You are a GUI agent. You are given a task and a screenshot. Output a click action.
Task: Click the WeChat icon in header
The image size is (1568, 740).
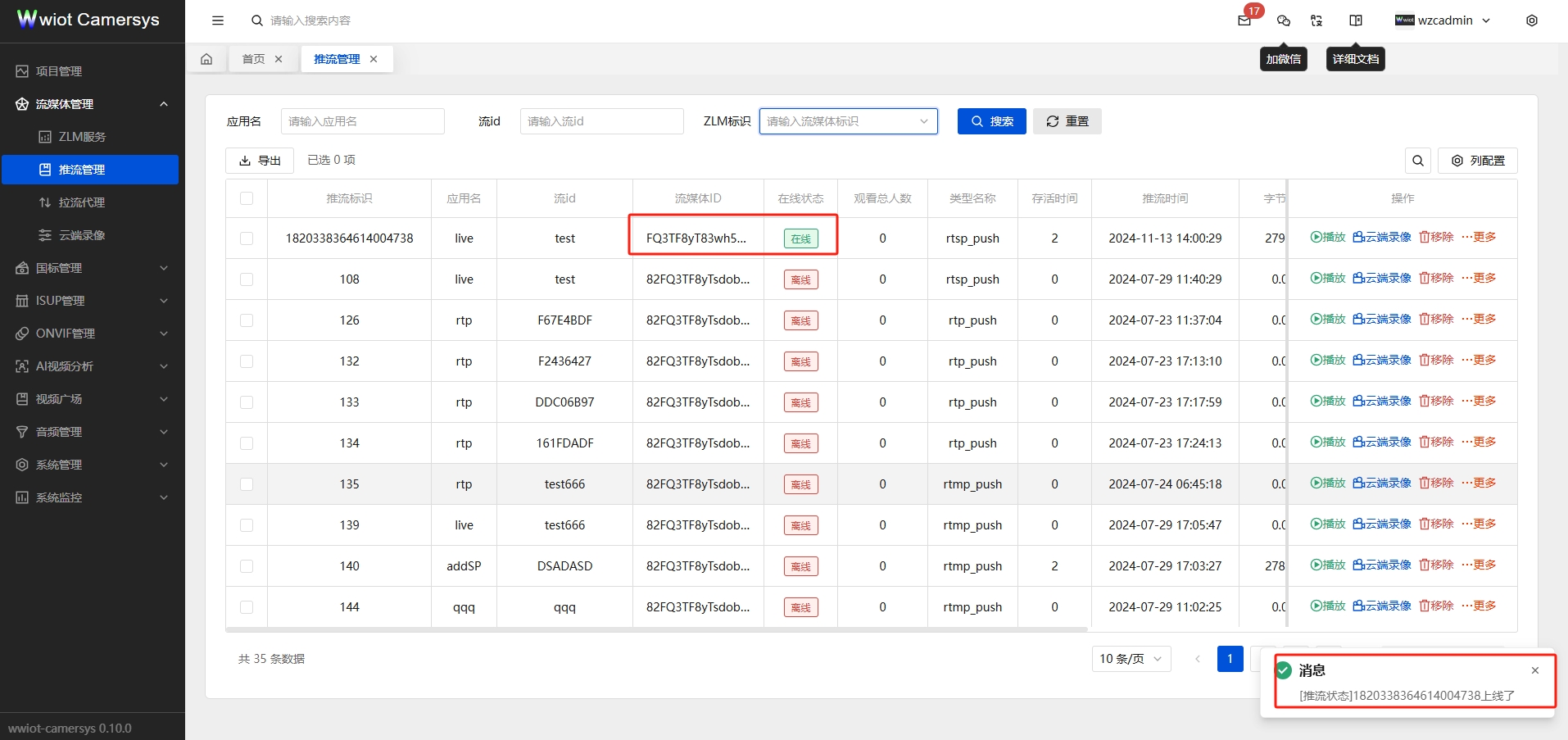[x=1284, y=20]
